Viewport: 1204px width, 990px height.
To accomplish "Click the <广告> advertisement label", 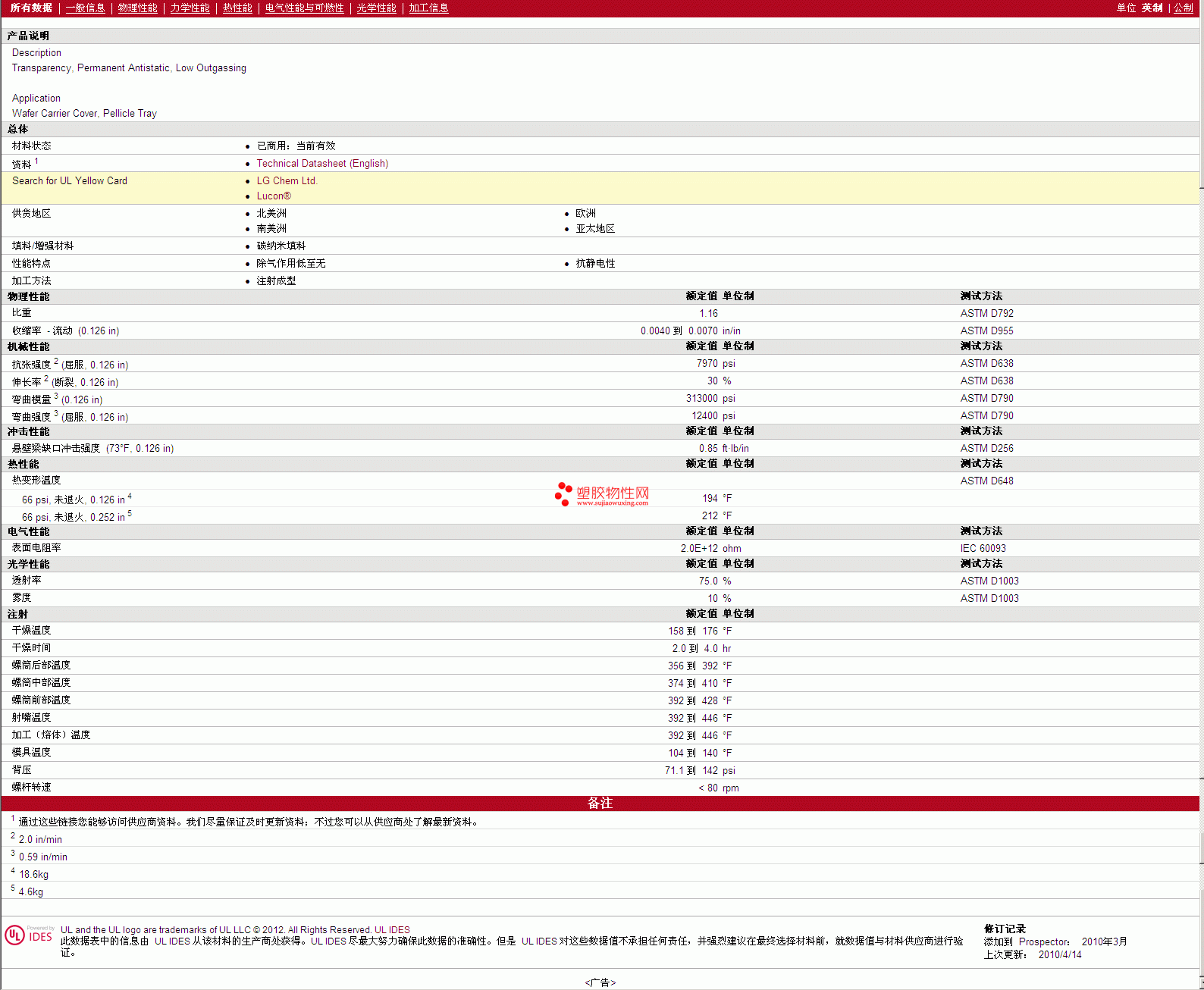I will coord(600,982).
